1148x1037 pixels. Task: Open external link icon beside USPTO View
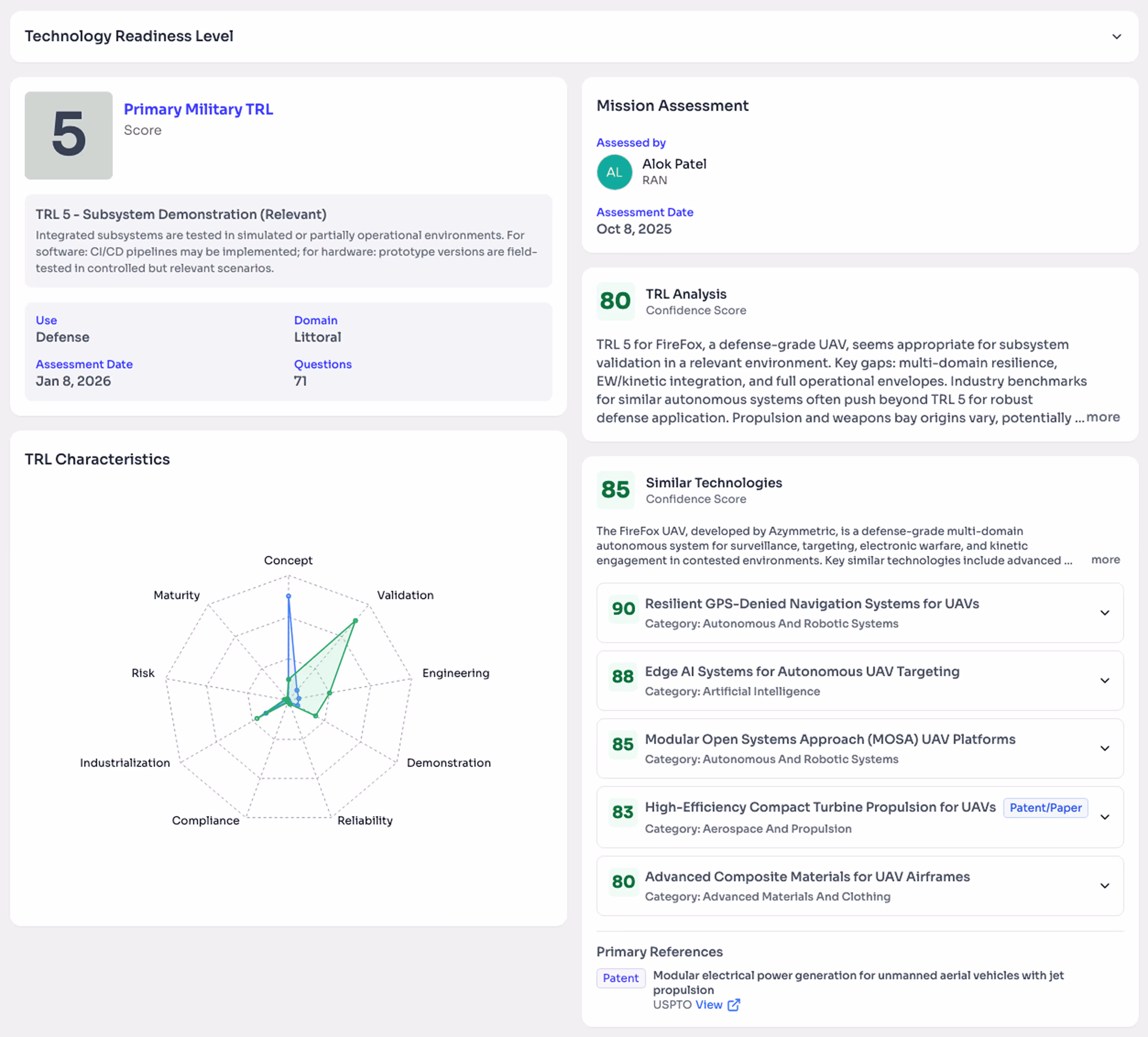coord(734,1005)
